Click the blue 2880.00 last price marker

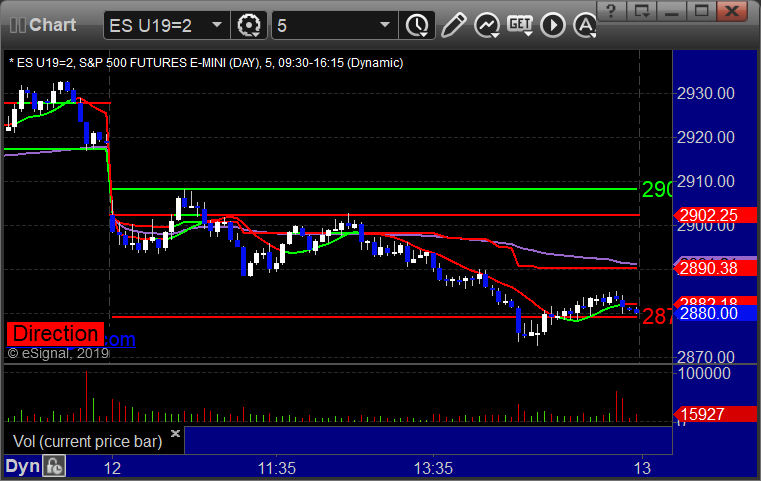715,313
